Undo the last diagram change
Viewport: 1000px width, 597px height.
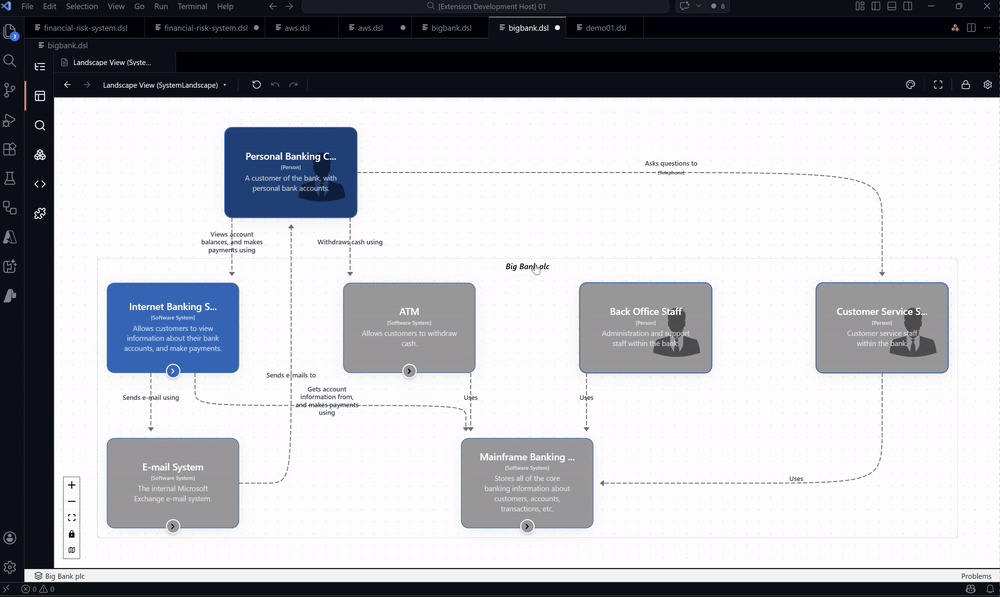coord(275,85)
